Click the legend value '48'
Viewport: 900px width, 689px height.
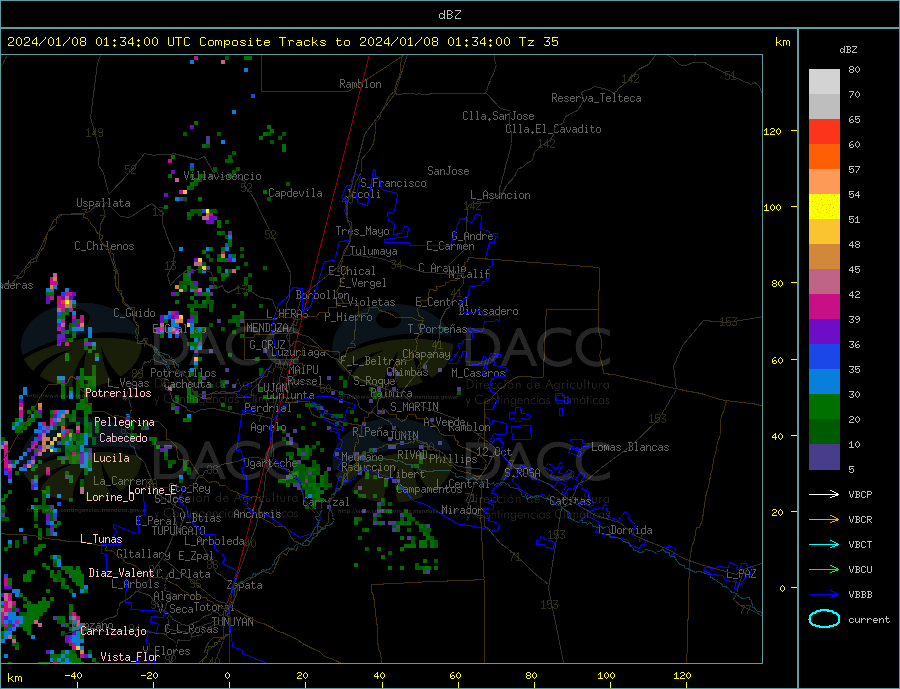pos(854,245)
